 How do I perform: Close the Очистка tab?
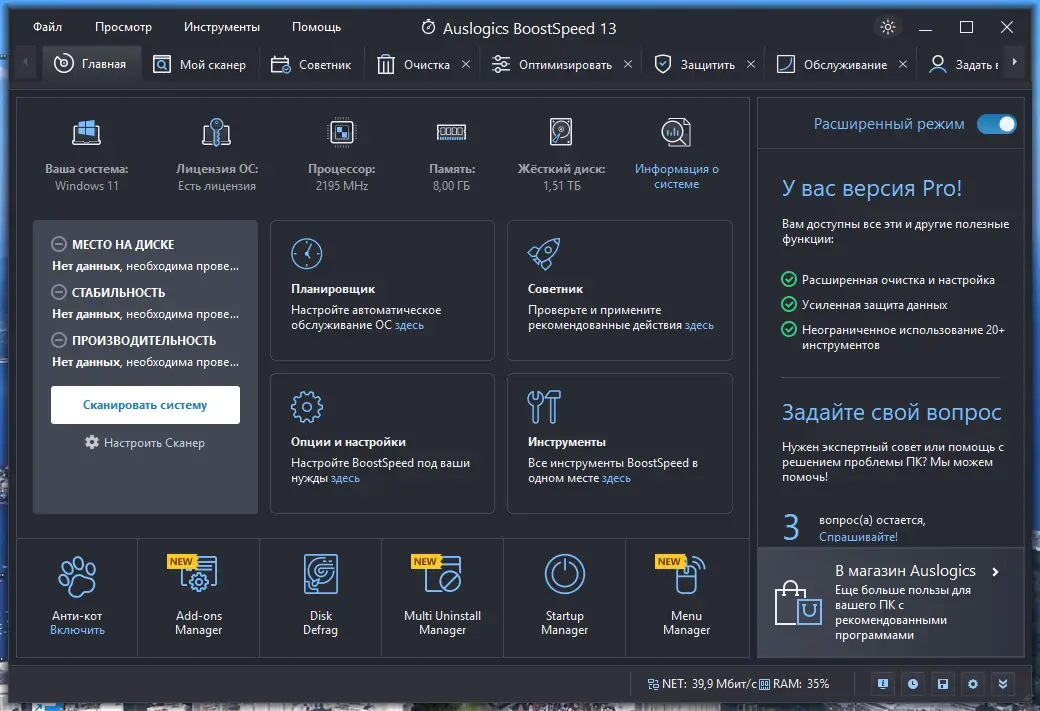click(x=466, y=64)
